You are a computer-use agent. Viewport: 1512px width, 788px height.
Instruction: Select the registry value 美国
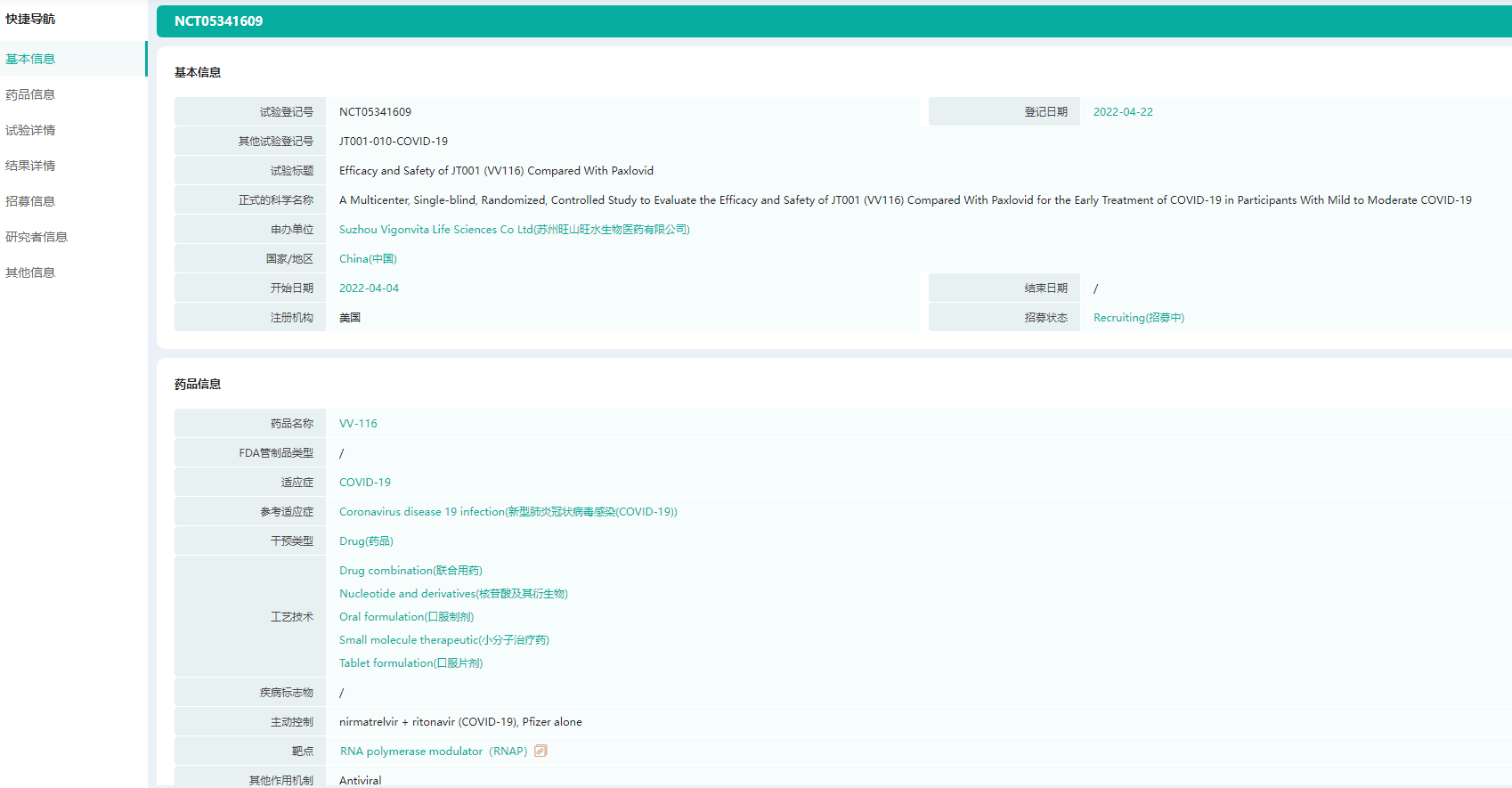[350, 318]
